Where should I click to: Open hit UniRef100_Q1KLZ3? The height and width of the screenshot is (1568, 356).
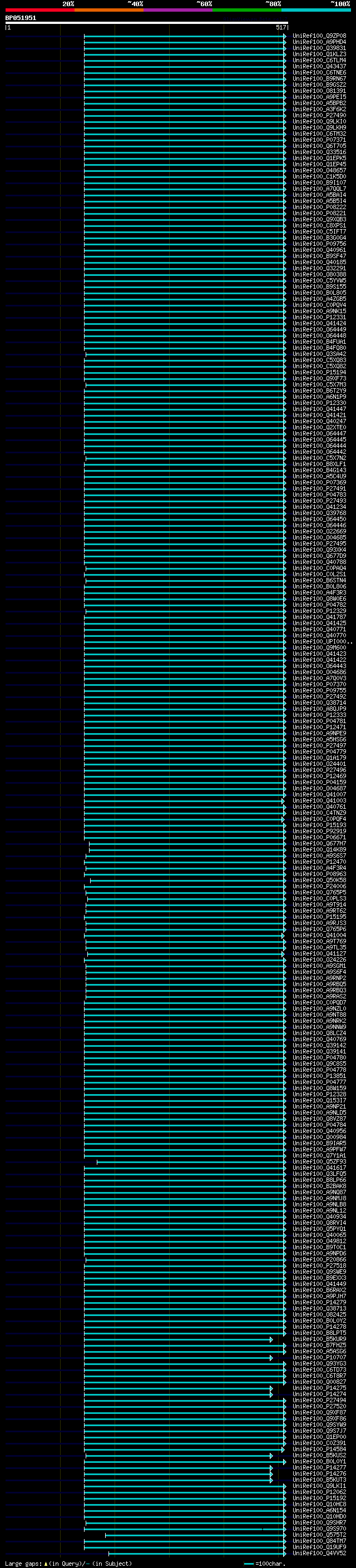[319, 54]
